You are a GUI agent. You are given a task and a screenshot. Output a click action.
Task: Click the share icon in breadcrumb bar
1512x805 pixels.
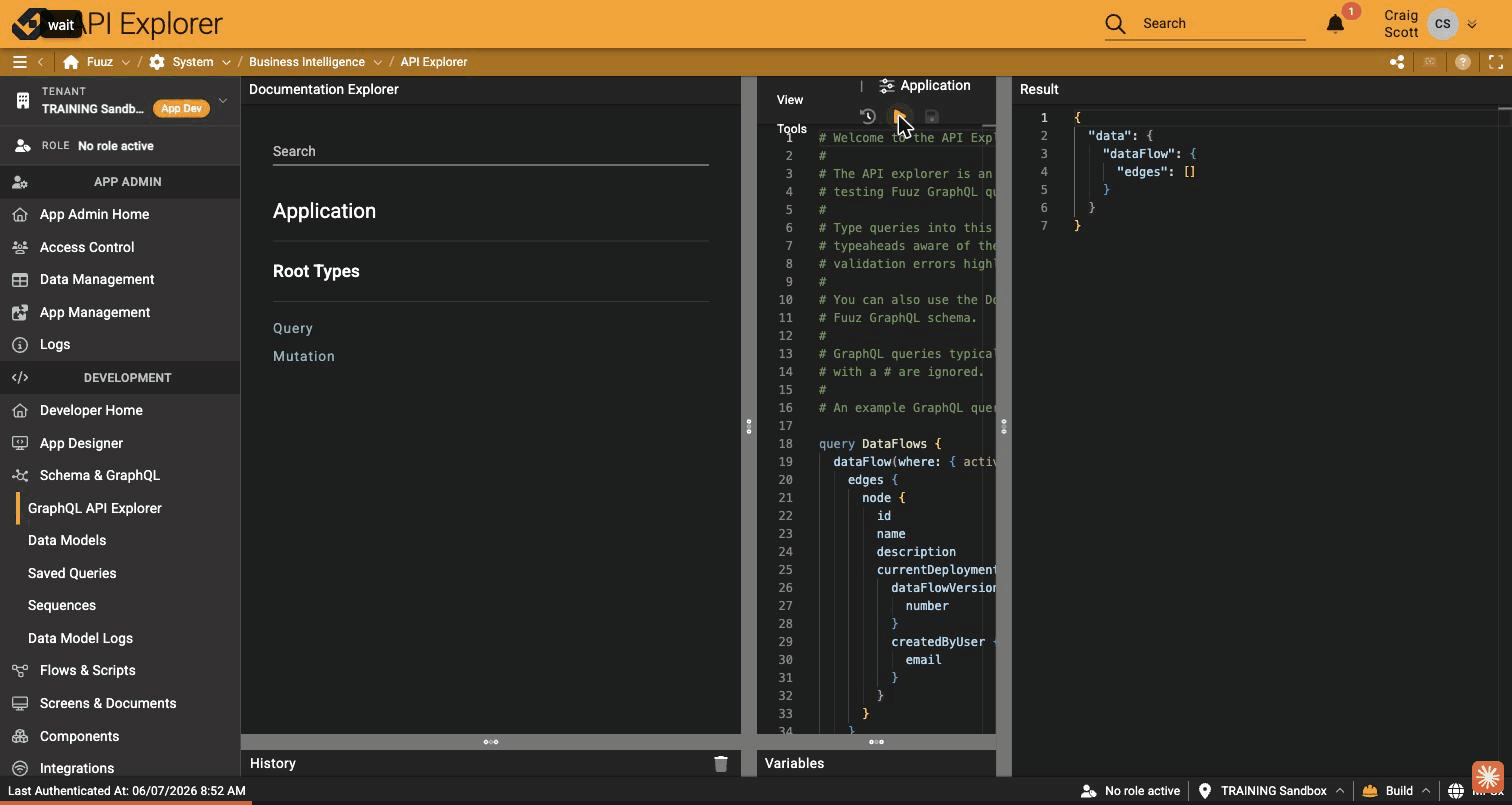pos(1397,62)
